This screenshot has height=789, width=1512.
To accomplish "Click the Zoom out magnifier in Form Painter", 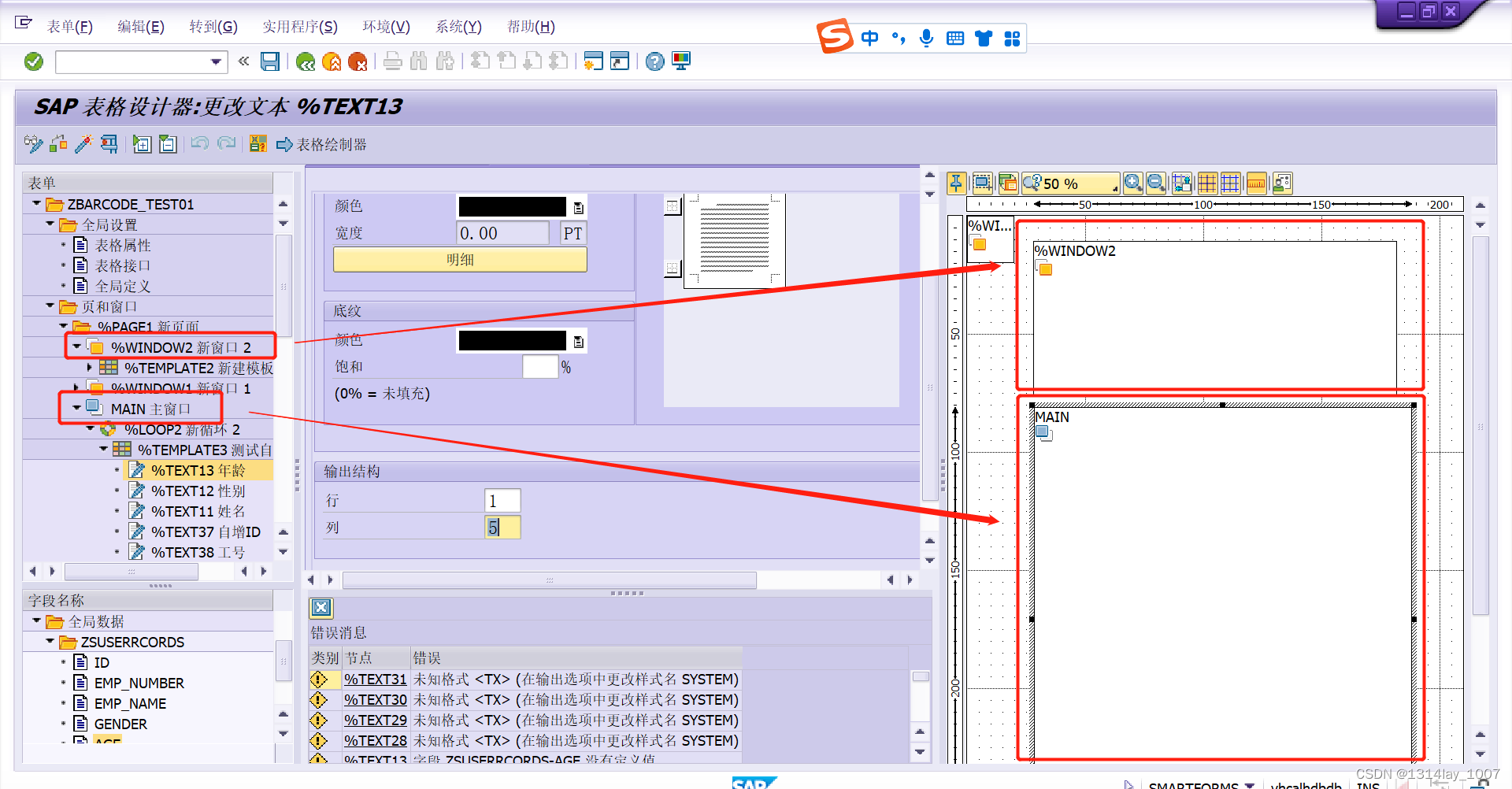I will click(1156, 183).
